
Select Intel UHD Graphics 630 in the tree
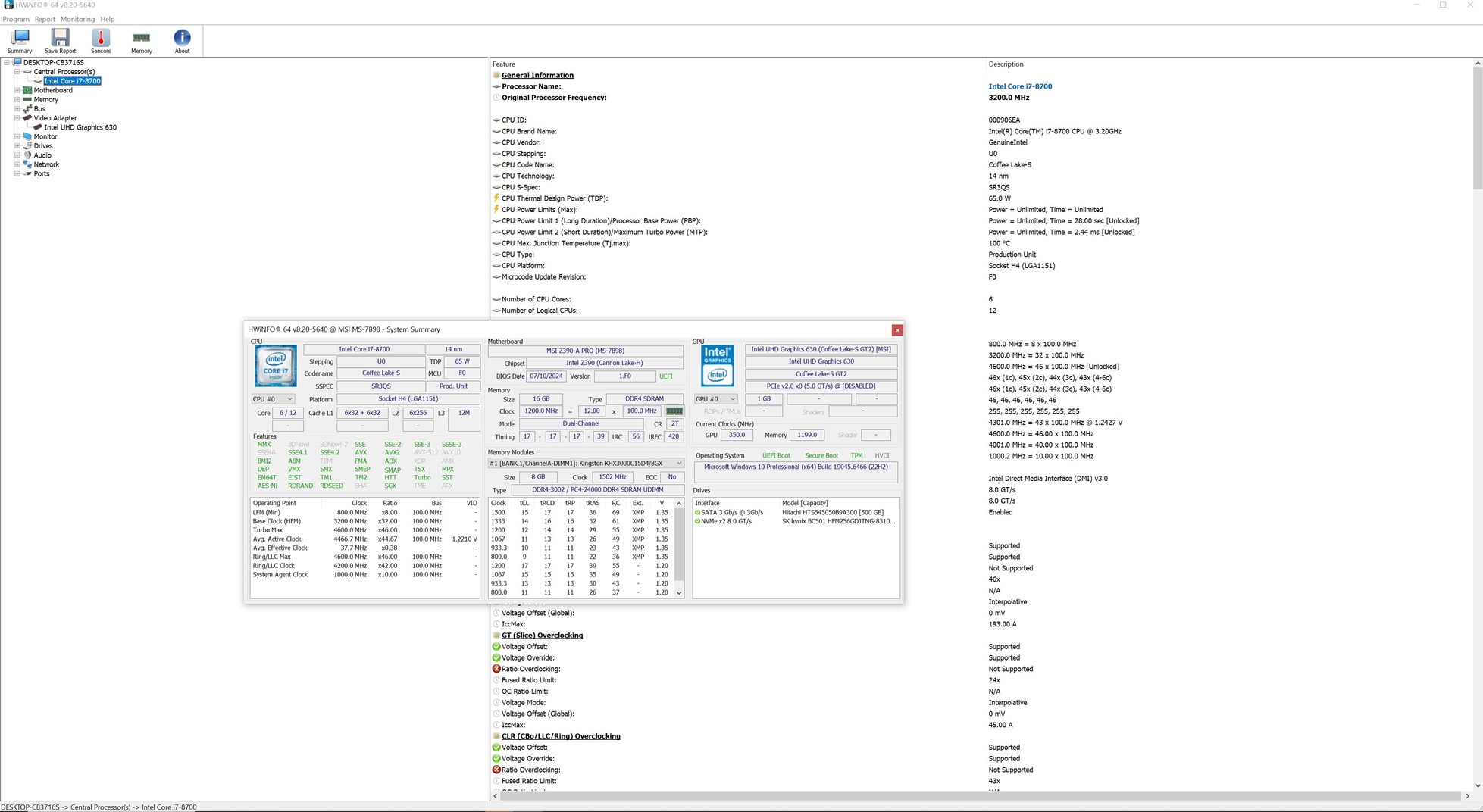pyautogui.click(x=80, y=127)
